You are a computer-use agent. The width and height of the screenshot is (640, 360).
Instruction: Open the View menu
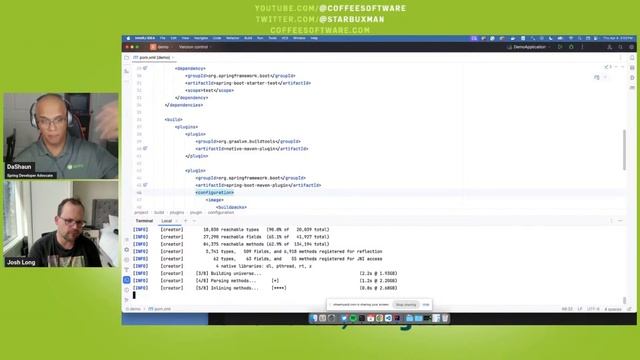[x=185, y=38]
